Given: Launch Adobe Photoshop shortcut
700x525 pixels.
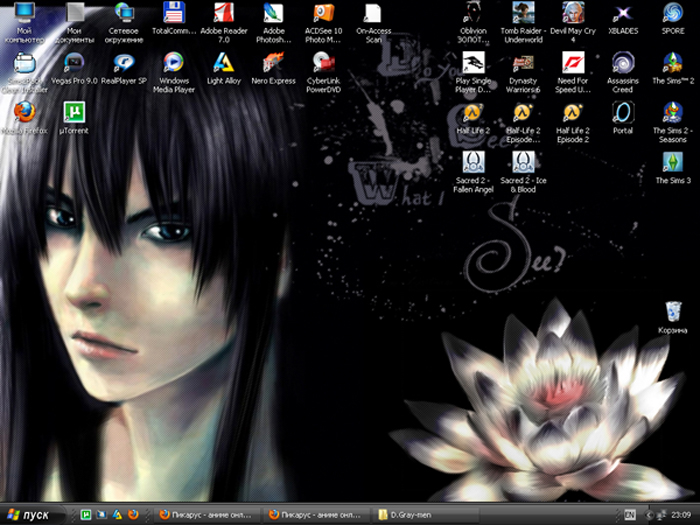Looking at the screenshot, I should click(x=273, y=22).
